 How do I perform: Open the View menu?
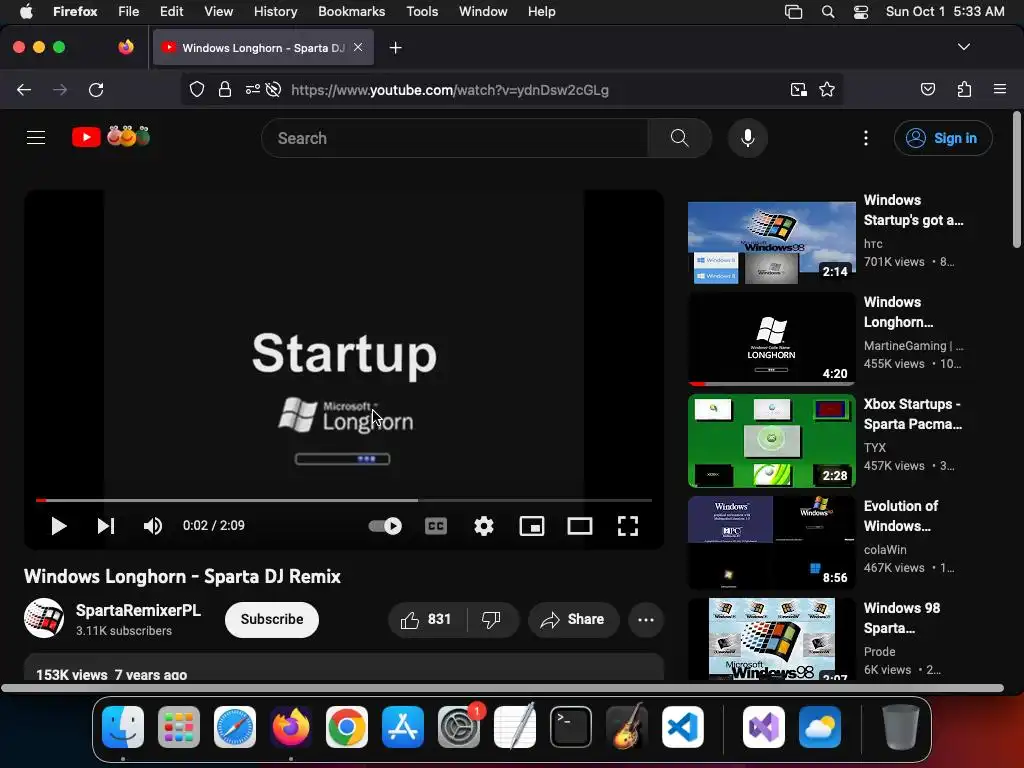click(218, 11)
